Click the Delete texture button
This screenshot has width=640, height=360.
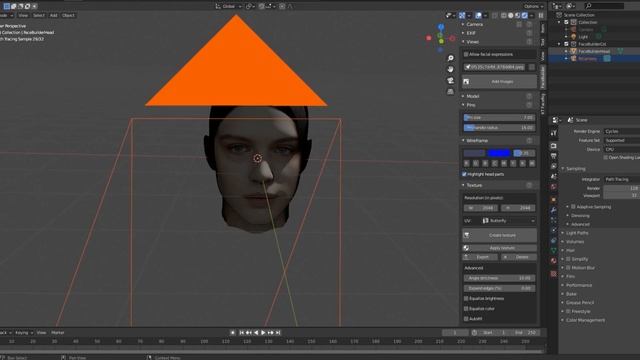518,257
